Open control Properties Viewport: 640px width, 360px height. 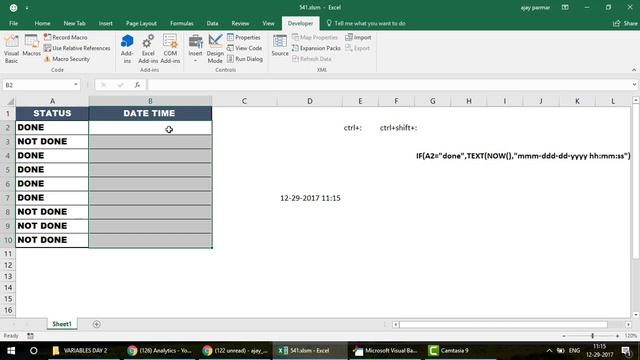click(244, 37)
